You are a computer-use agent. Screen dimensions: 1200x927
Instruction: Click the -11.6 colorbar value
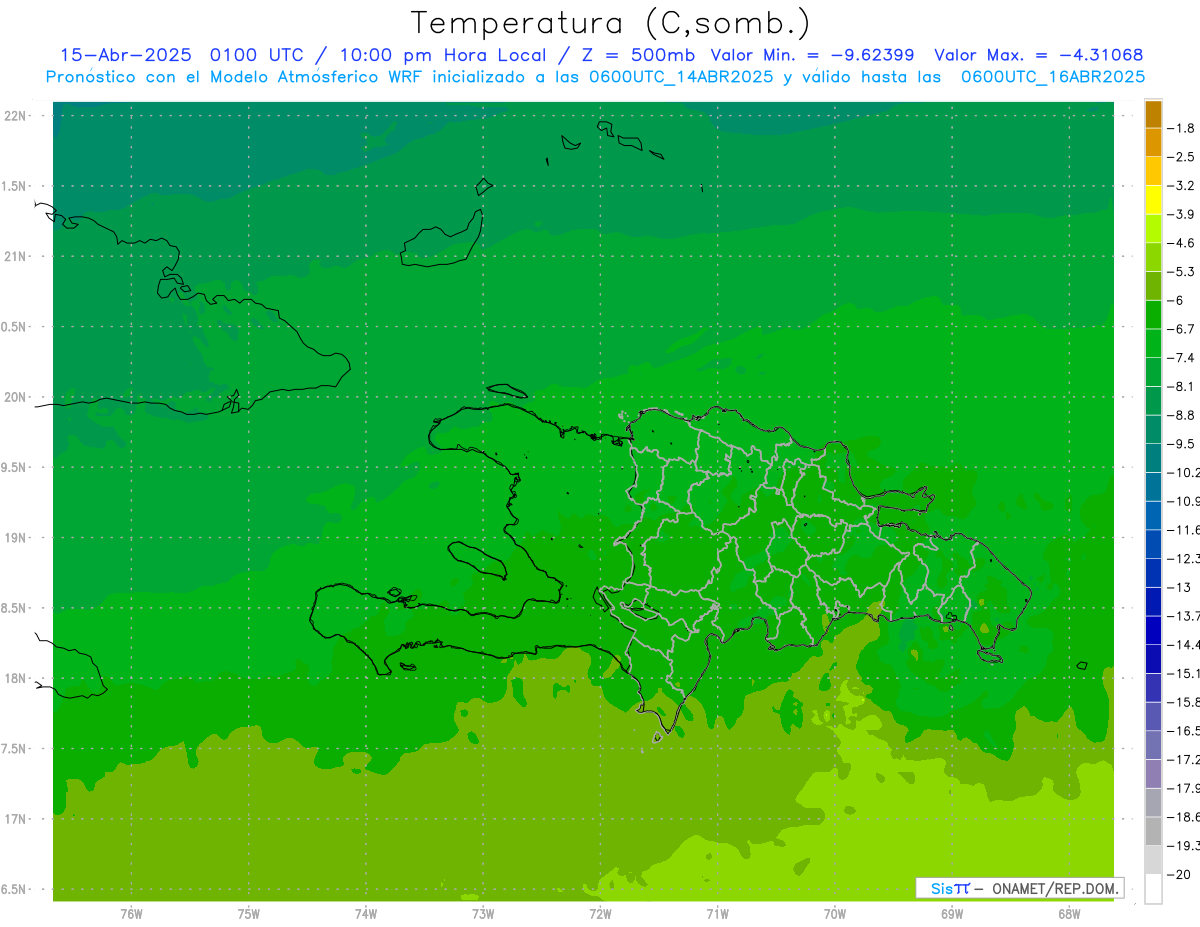(1185, 530)
